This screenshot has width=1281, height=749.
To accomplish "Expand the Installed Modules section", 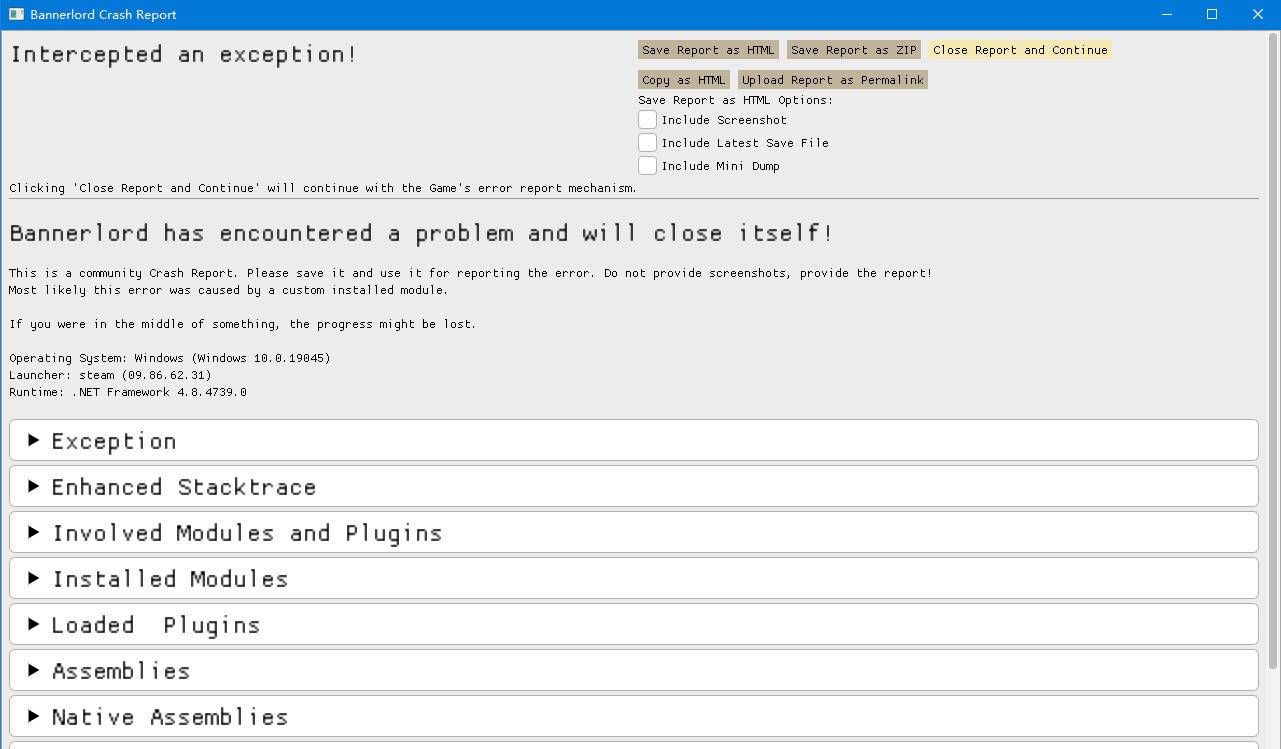I will [x=634, y=578].
